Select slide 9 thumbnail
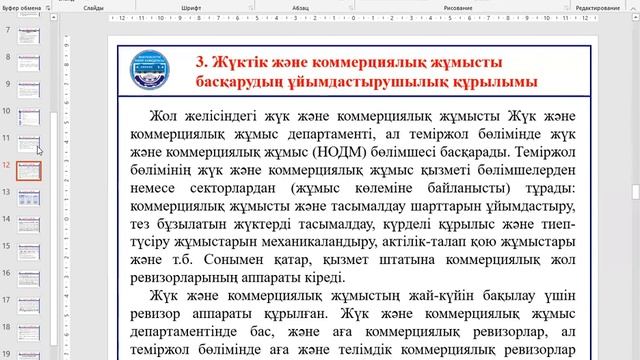640x360 pixels. pos(29,90)
